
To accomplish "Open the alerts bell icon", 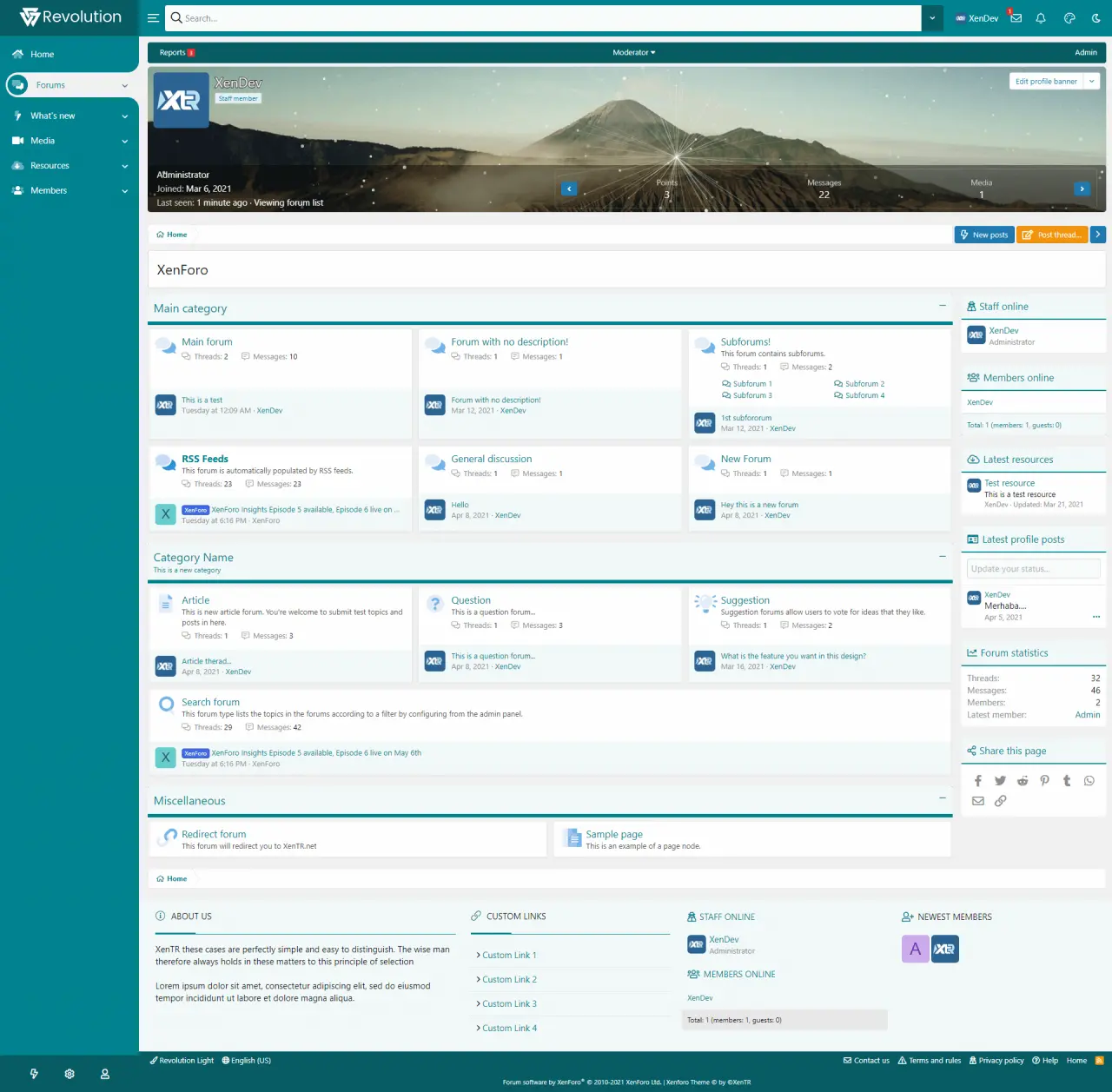I will (1041, 18).
